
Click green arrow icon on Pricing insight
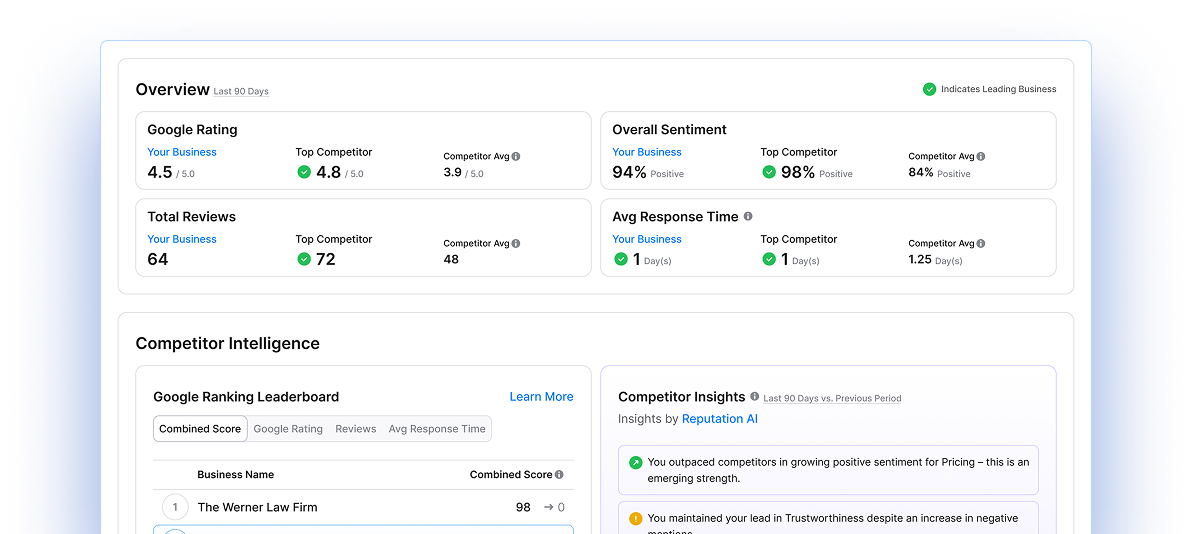click(635, 463)
